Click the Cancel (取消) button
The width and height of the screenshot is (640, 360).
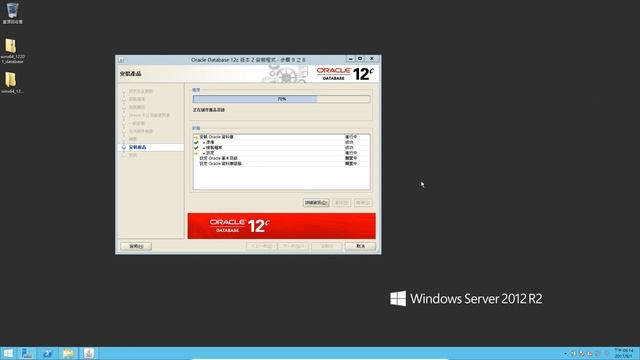click(360, 246)
